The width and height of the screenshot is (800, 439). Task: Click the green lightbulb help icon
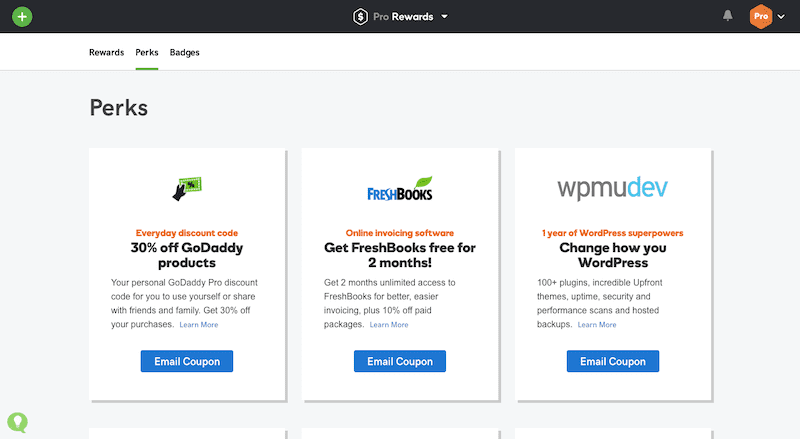pos(17,422)
